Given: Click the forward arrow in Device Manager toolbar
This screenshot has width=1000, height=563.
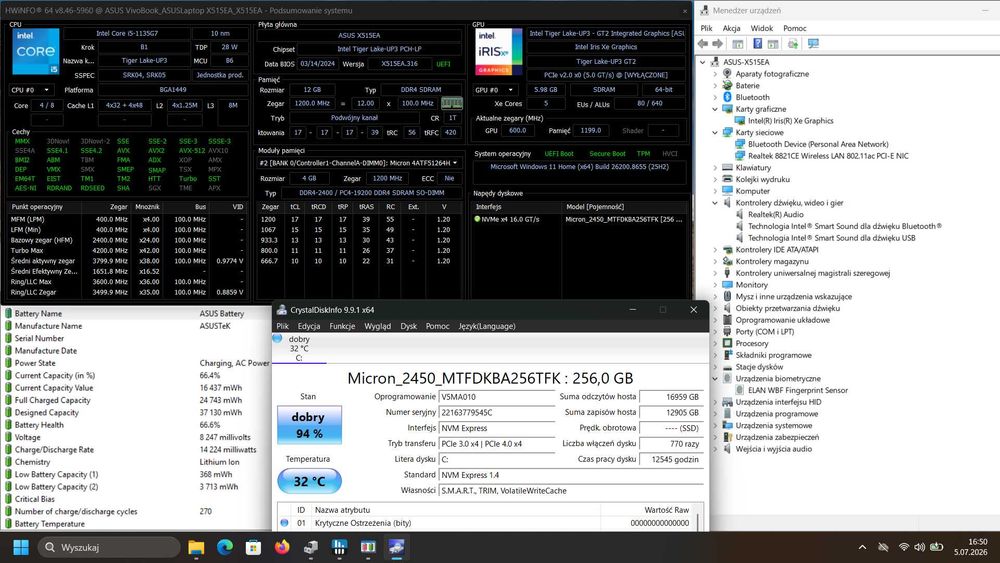Looking at the screenshot, I should click(x=717, y=44).
